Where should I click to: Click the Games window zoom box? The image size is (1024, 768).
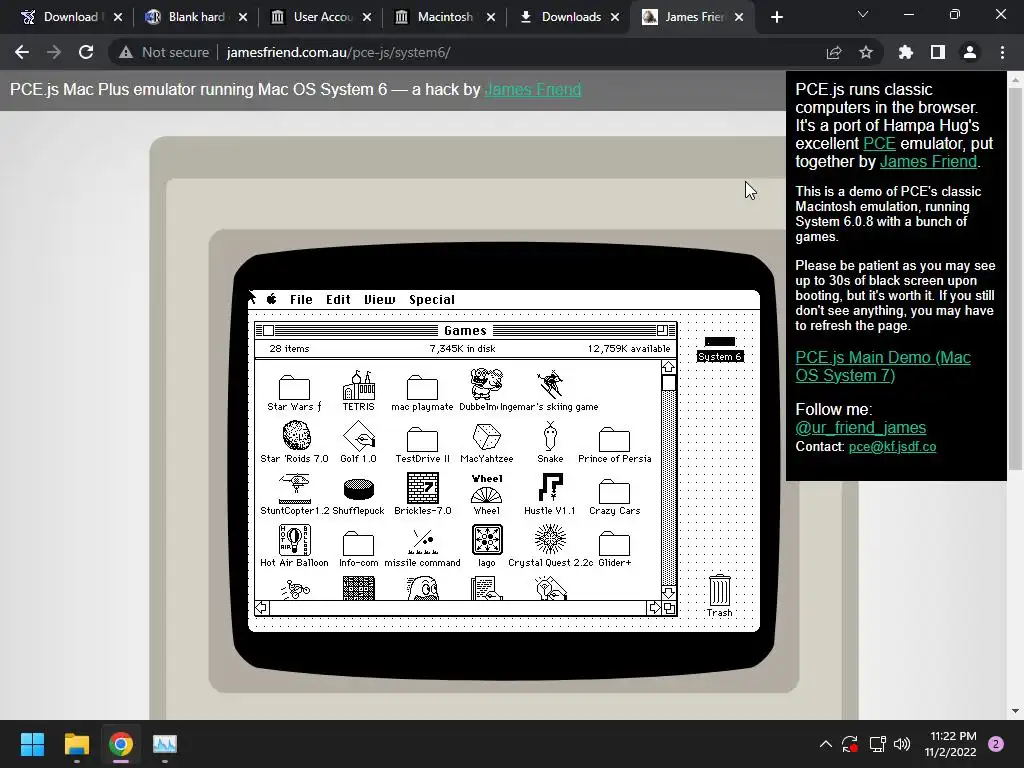click(x=662, y=330)
